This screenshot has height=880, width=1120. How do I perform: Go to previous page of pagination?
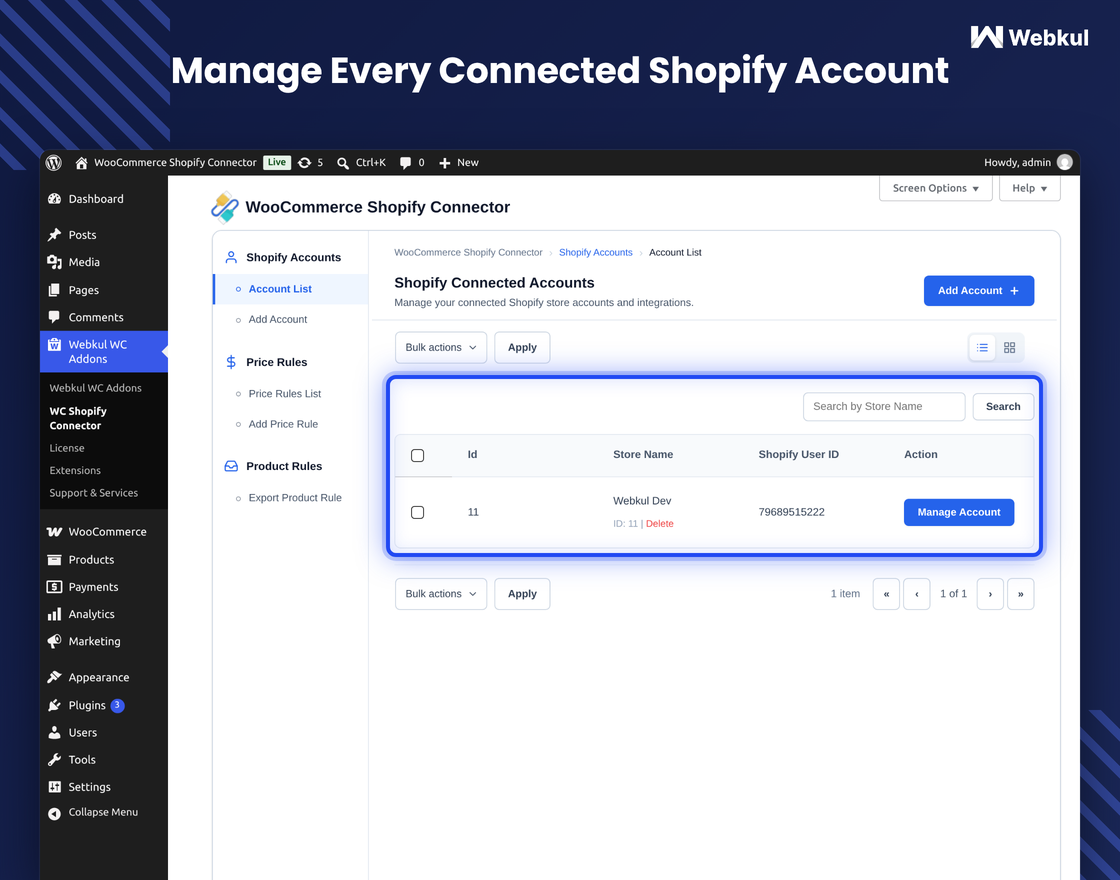(916, 594)
